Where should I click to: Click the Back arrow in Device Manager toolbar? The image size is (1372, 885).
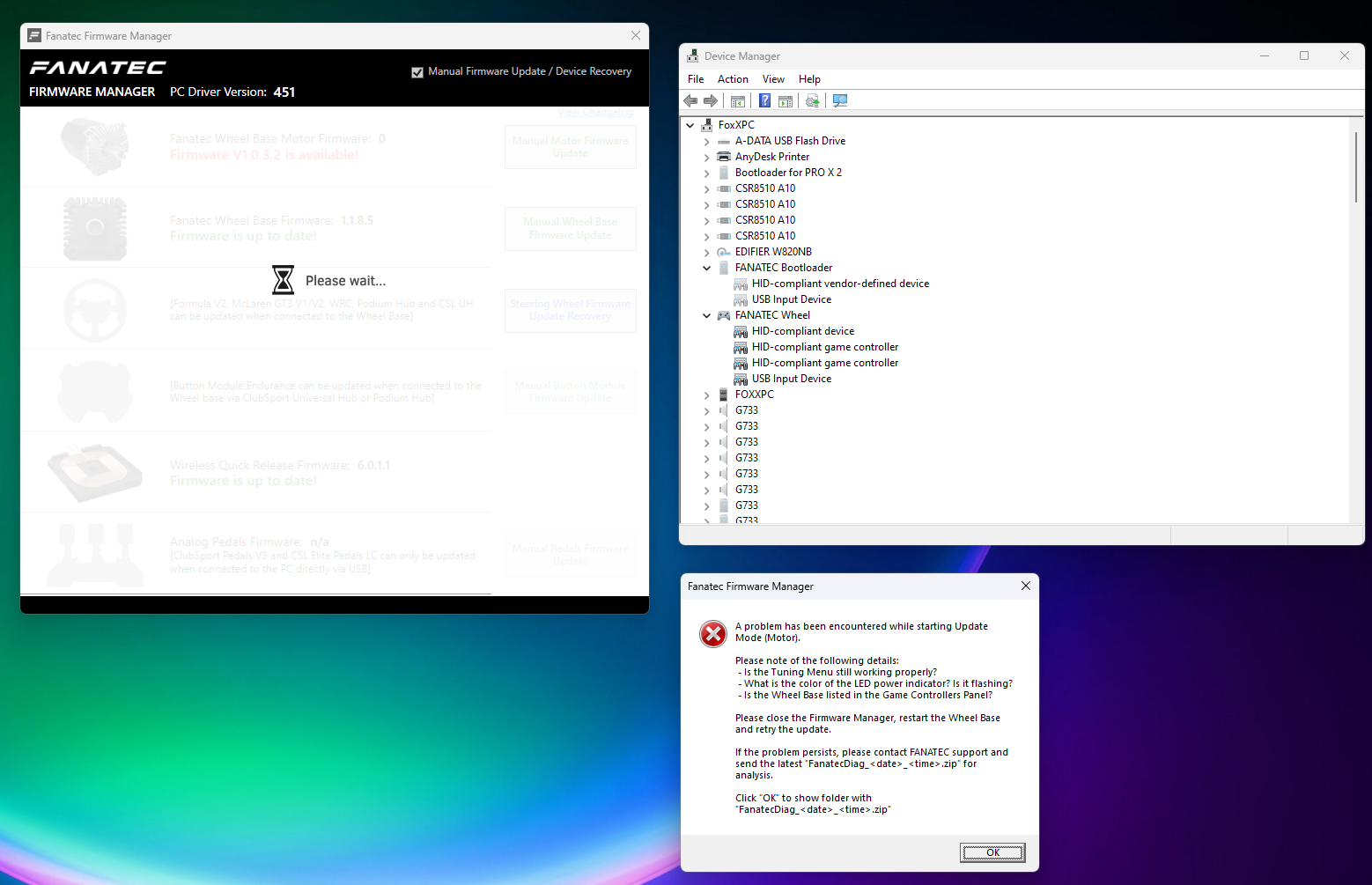tap(690, 101)
